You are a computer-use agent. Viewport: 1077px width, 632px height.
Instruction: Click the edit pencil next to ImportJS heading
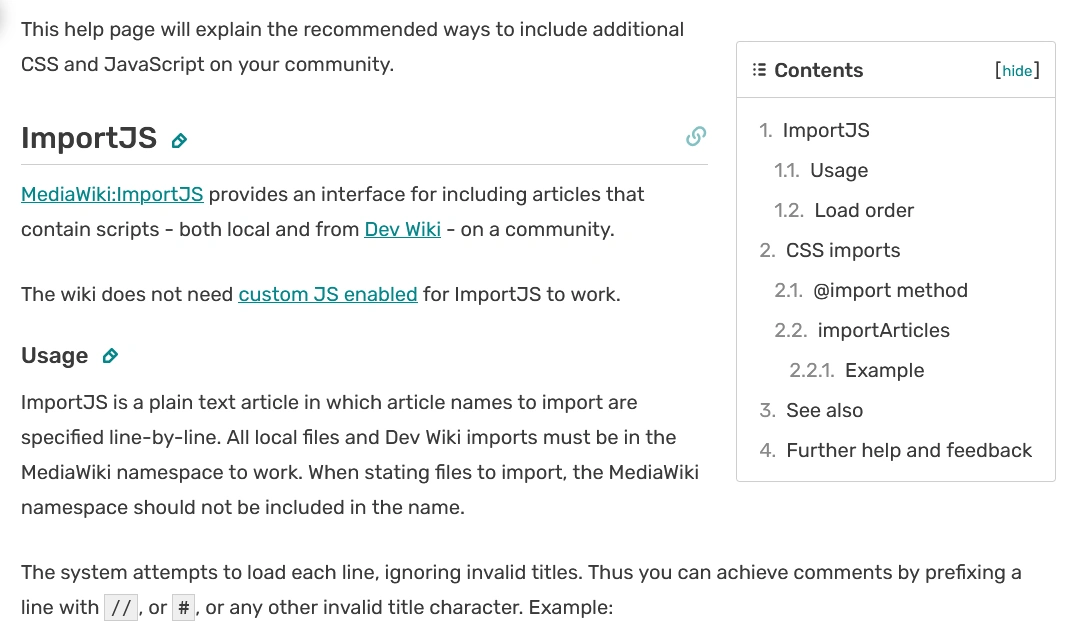pos(178,141)
